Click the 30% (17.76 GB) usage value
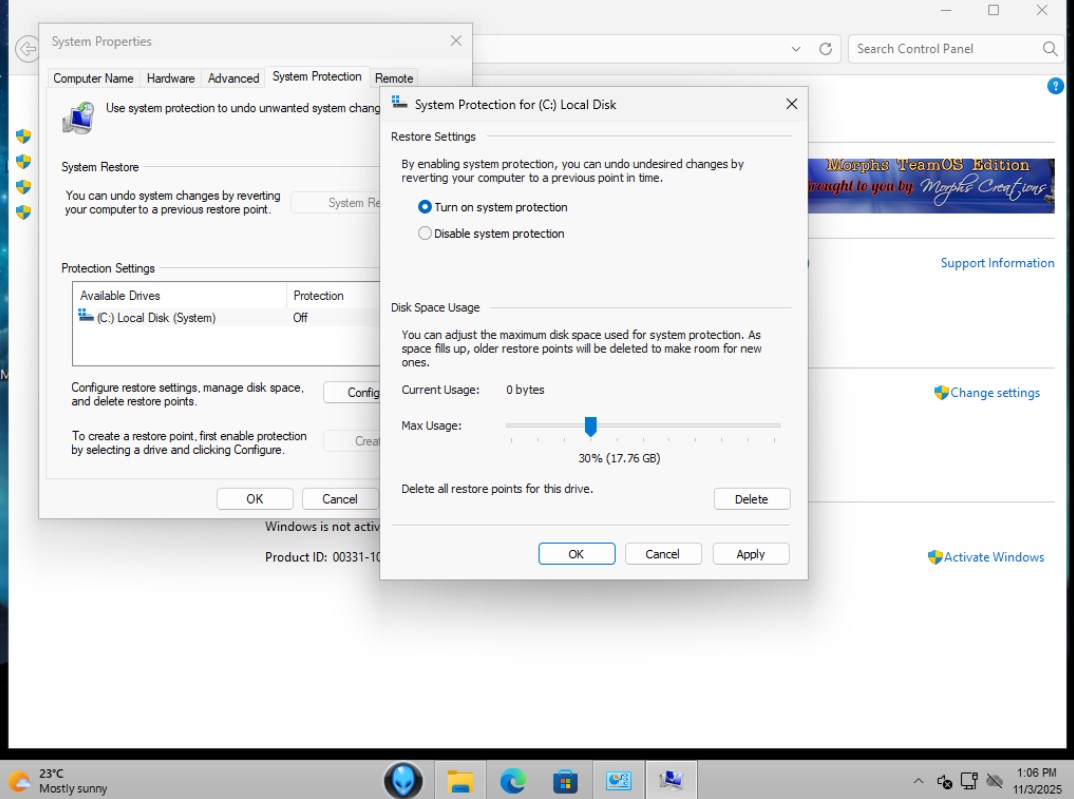Image resolution: width=1074 pixels, height=799 pixels. [x=619, y=458]
